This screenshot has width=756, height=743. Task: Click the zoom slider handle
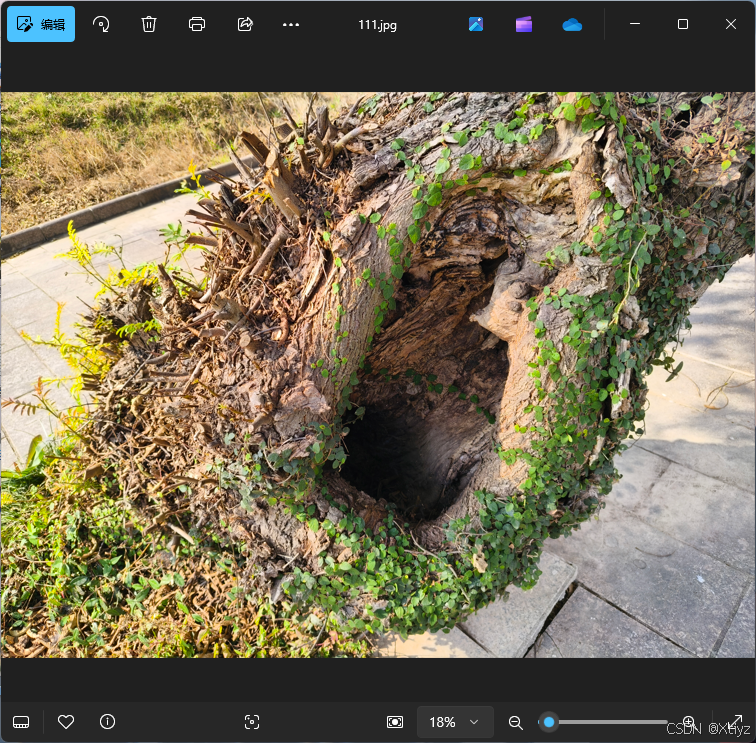[x=549, y=722]
